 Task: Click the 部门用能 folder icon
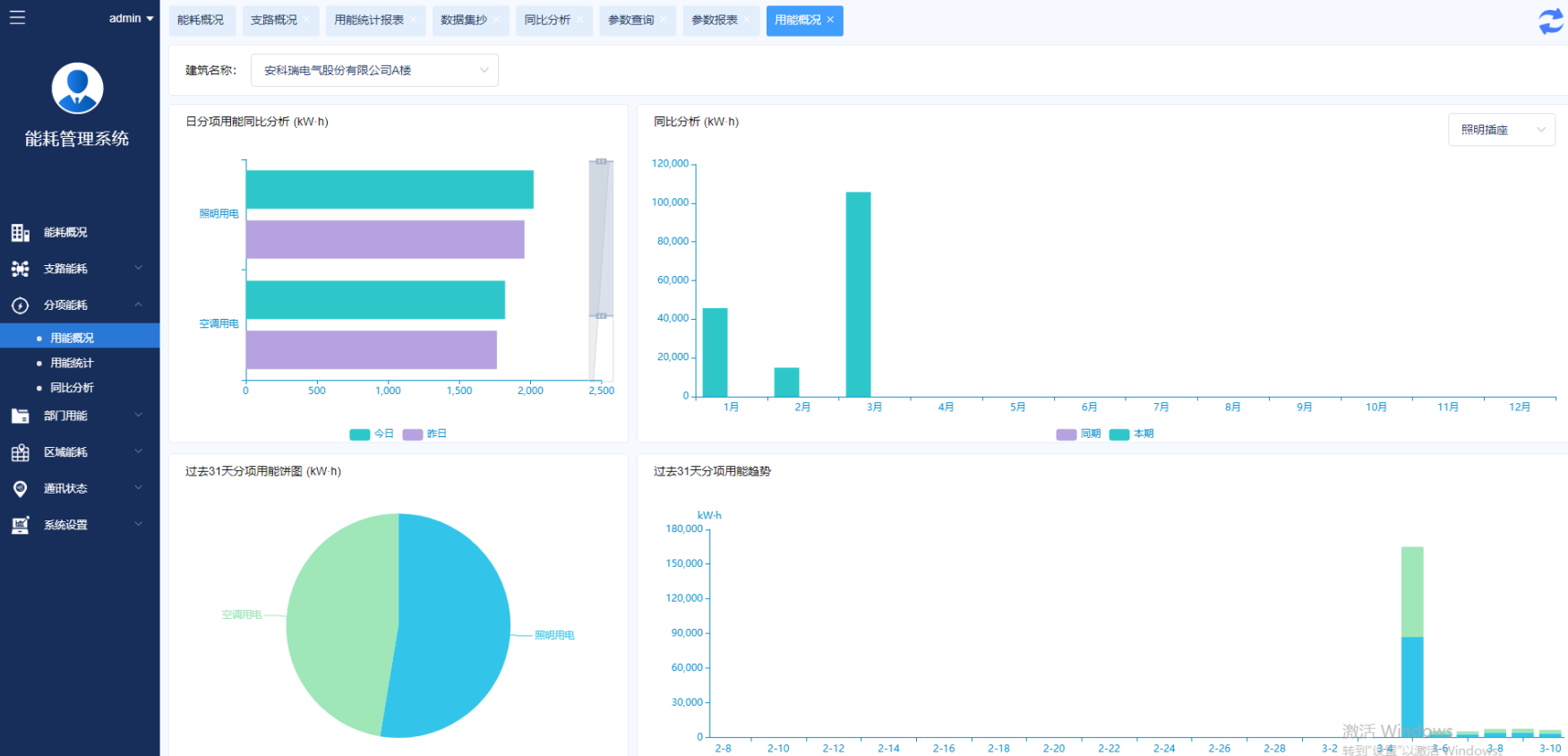pyautogui.click(x=20, y=416)
